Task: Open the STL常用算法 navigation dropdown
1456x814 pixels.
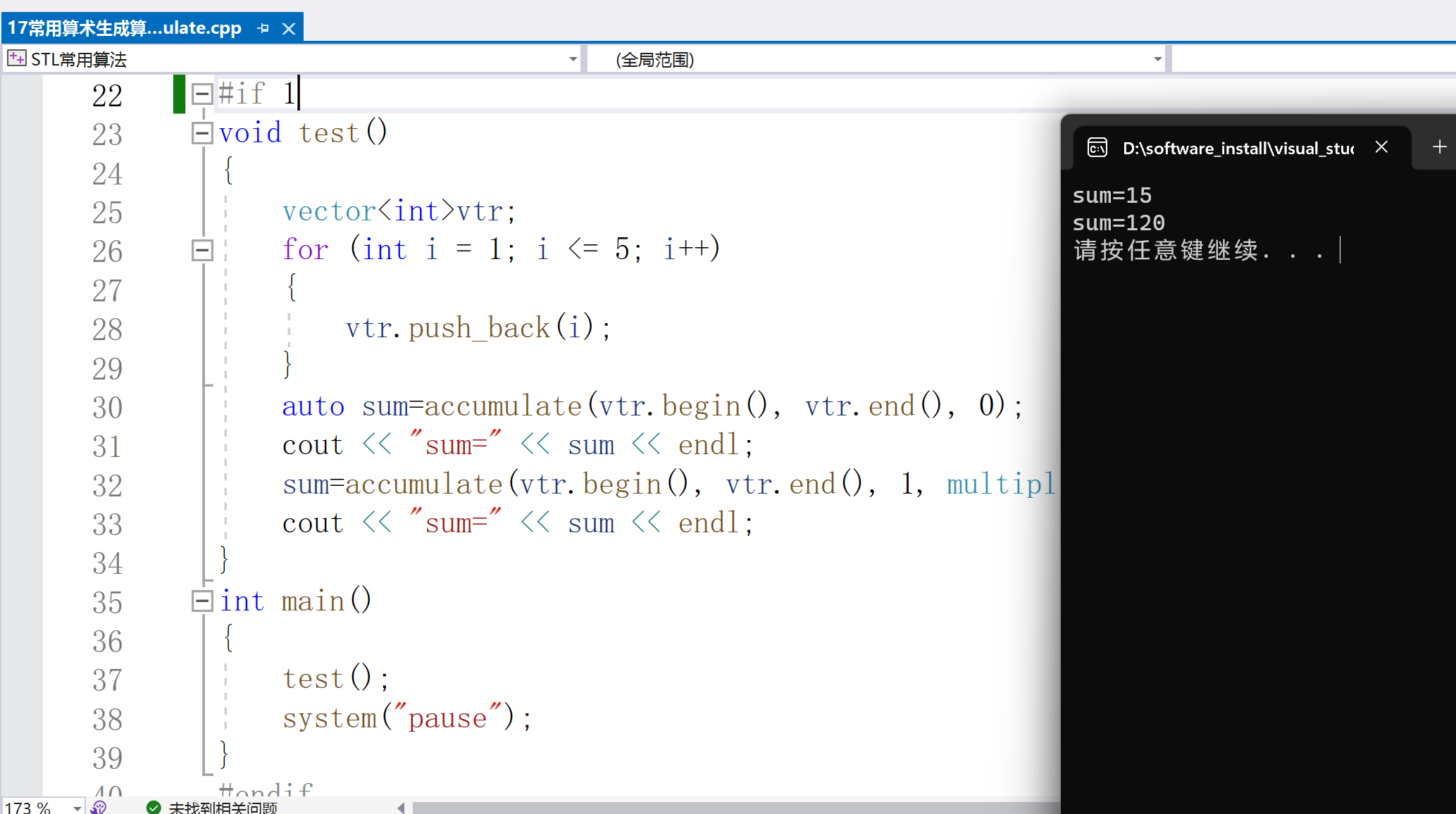Action: pyautogui.click(x=572, y=58)
